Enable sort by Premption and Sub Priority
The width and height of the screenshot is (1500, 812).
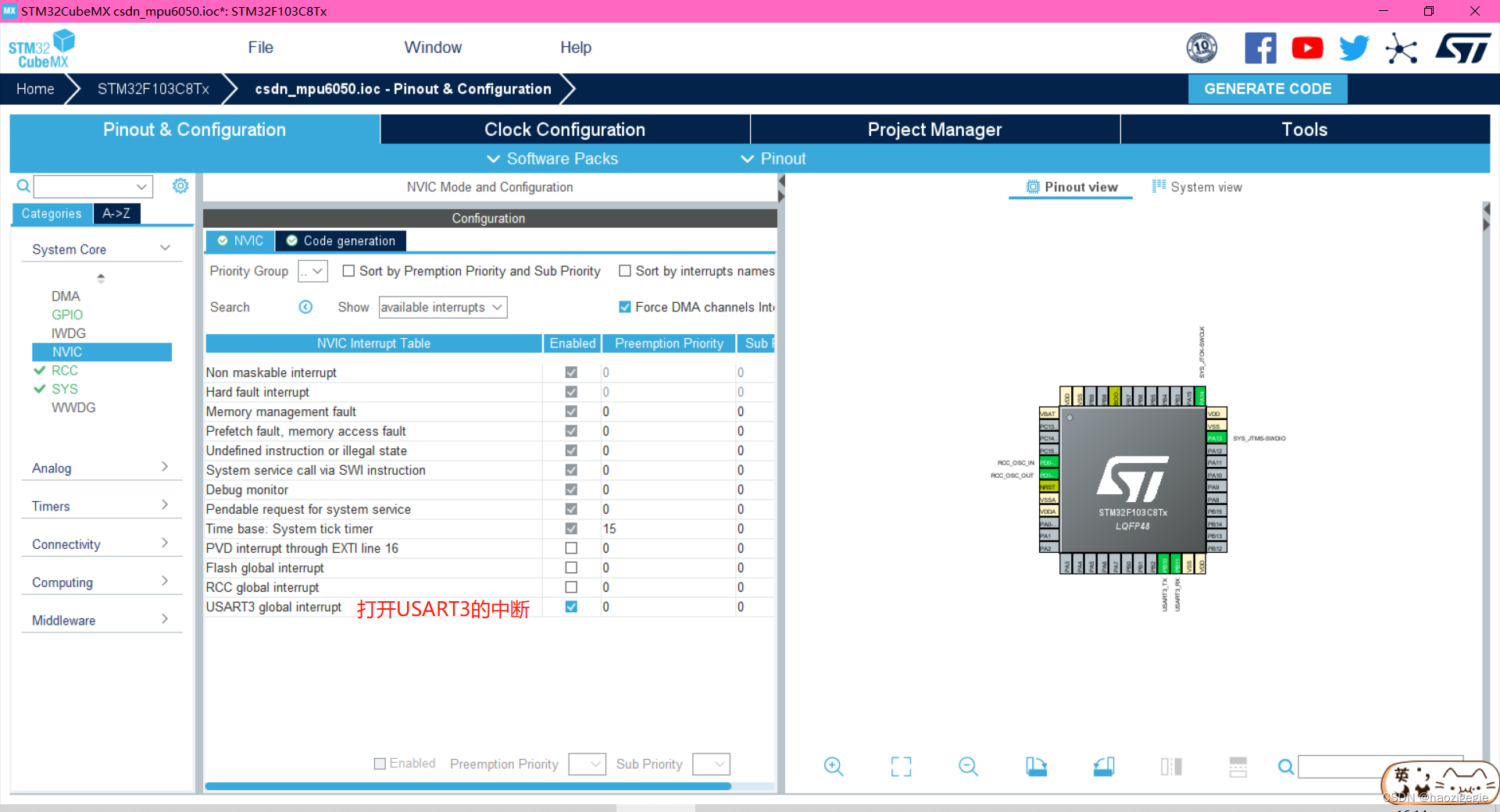pos(348,271)
